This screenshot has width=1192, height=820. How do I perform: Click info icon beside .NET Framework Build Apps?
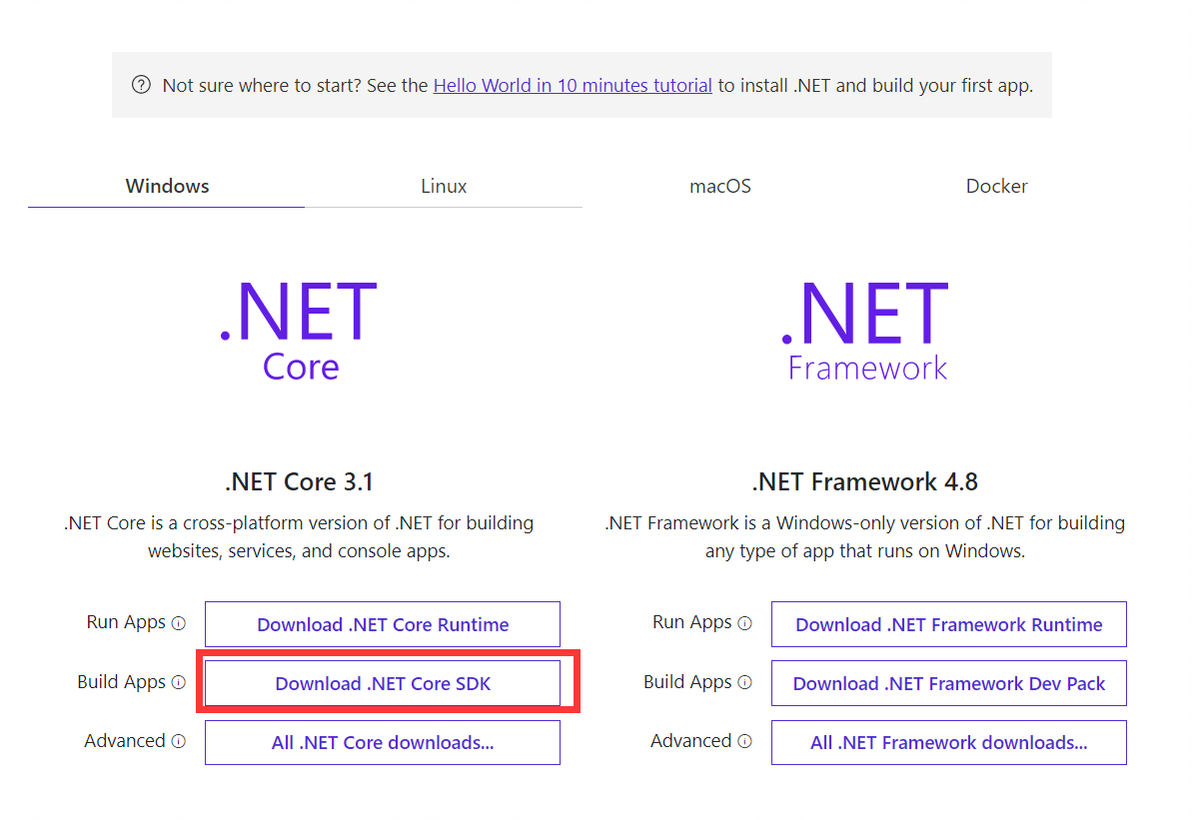[744, 683]
